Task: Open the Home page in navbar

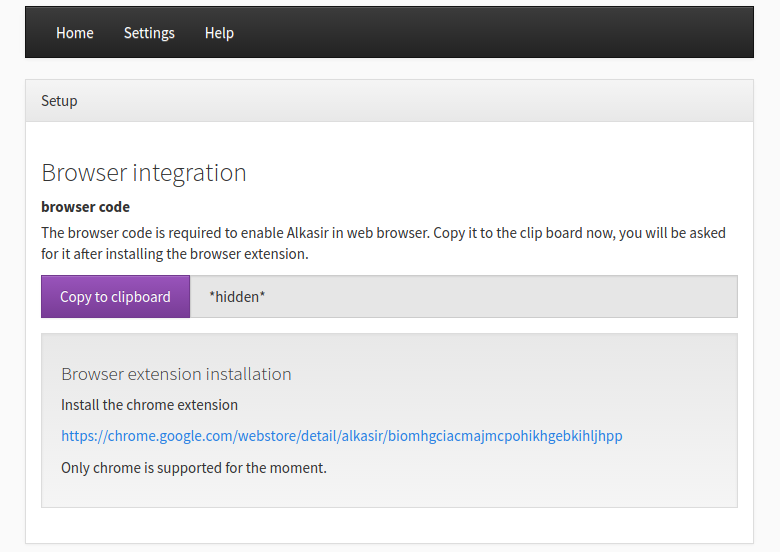Action: coord(75,33)
